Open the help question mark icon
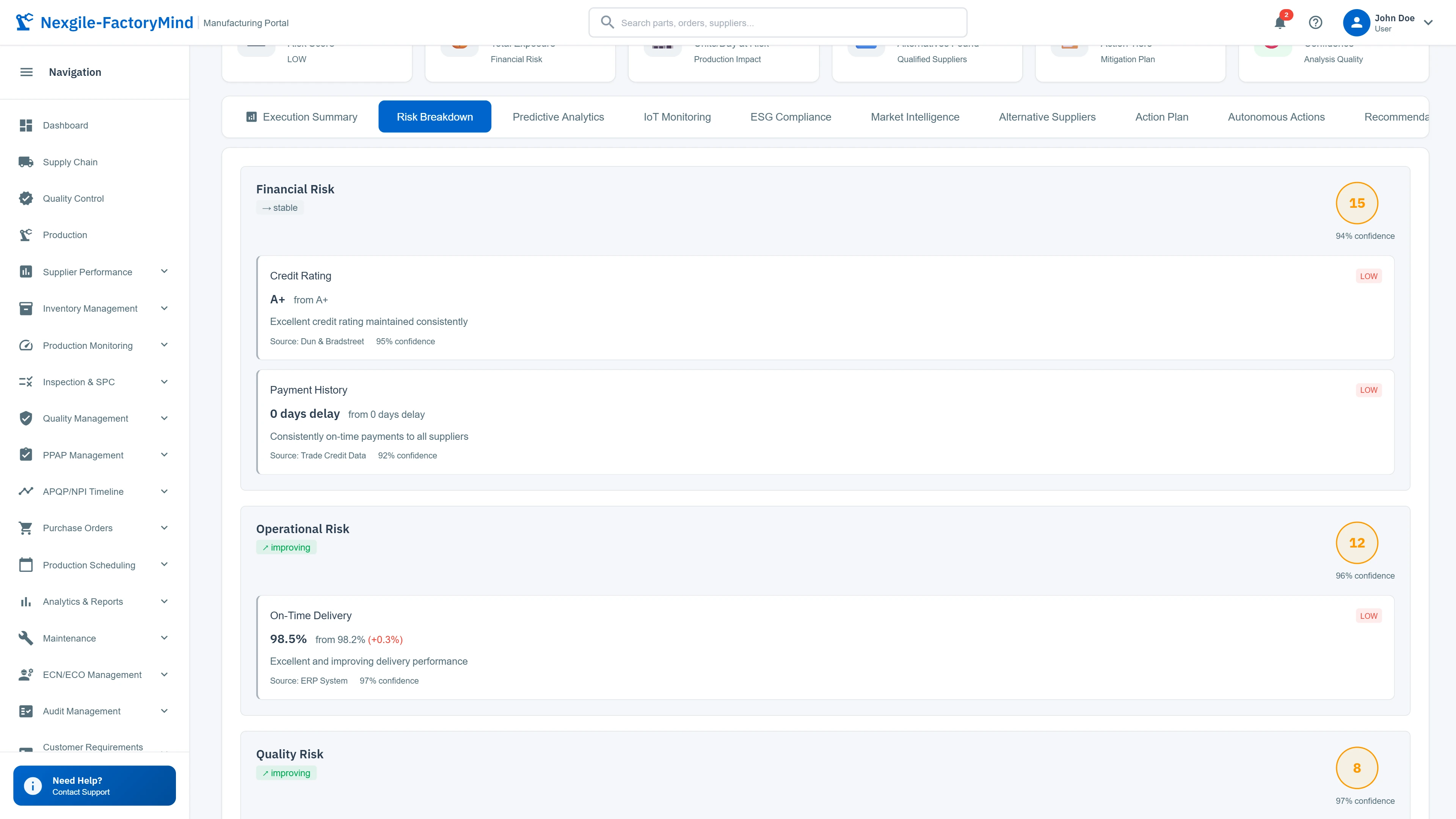Viewport: 1456px width, 819px height. [1315, 23]
